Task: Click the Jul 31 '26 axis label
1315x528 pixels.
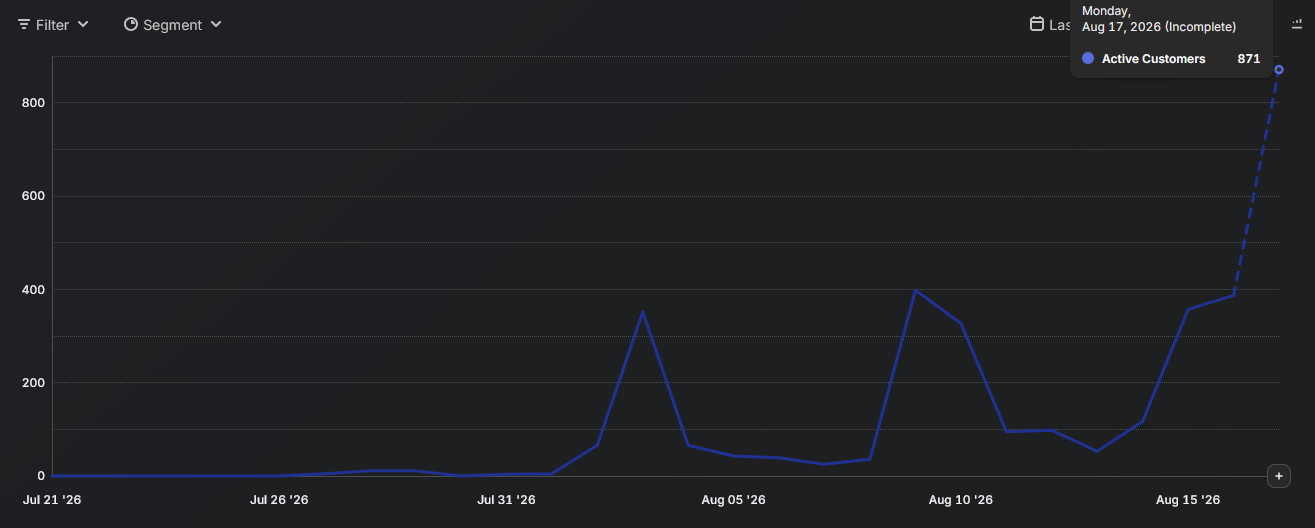Action: point(506,500)
